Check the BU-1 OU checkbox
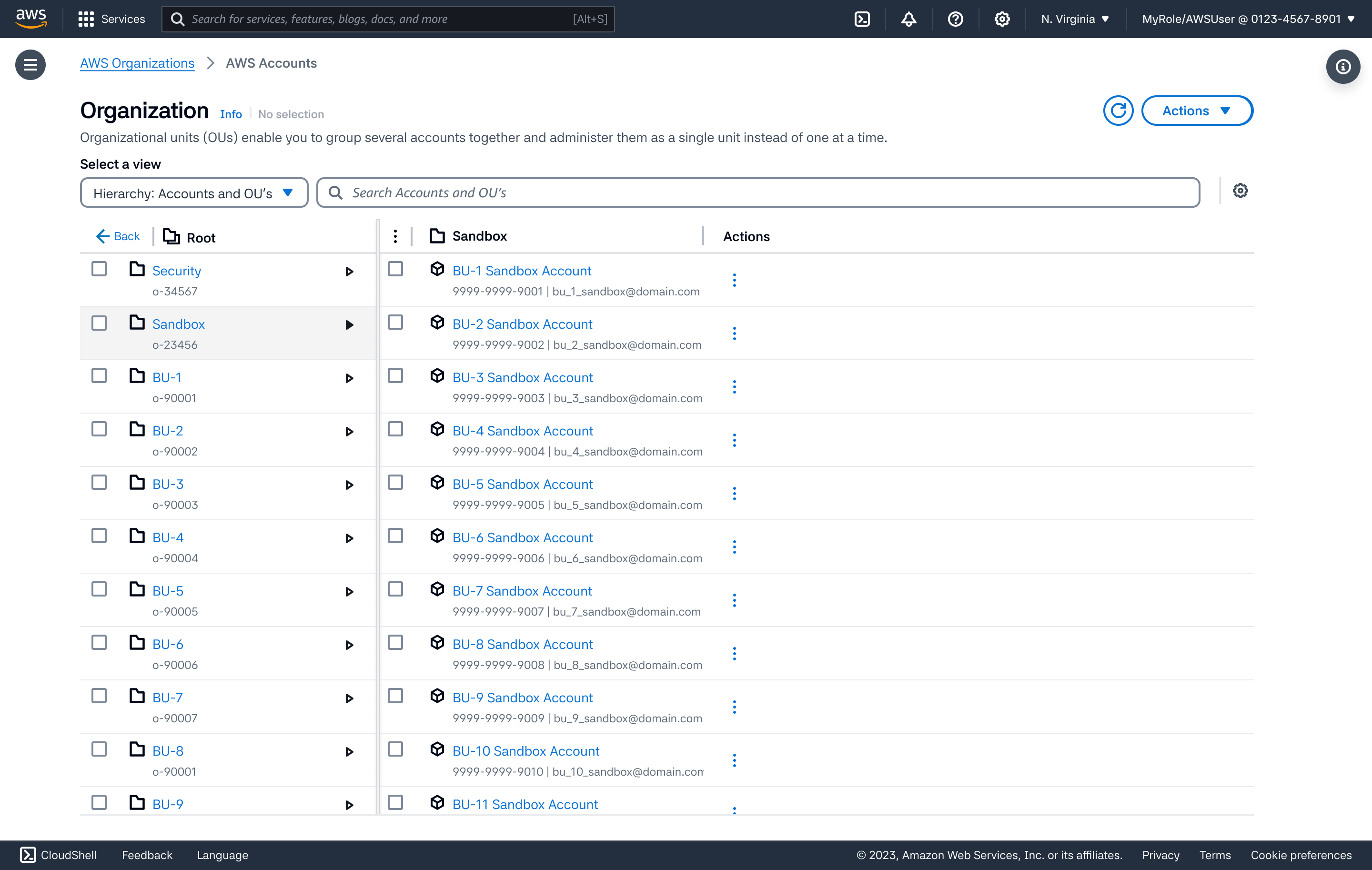 99,375
